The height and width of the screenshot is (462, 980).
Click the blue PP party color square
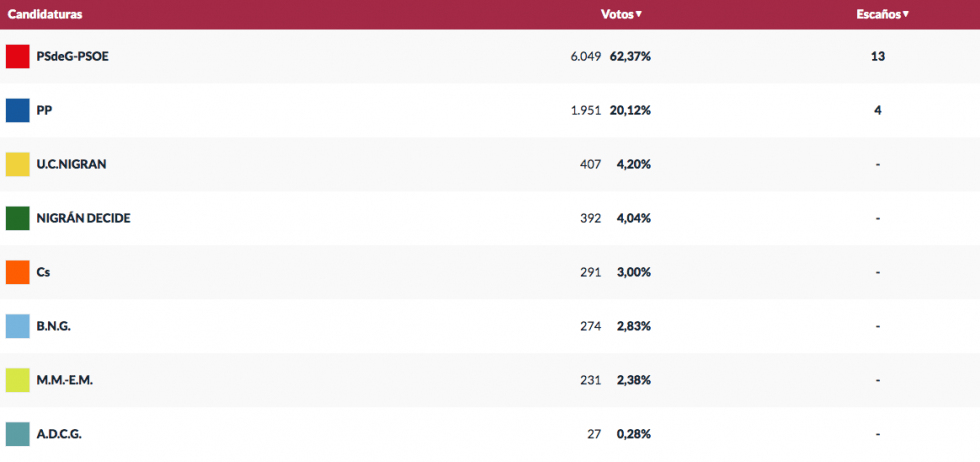click(x=17, y=110)
